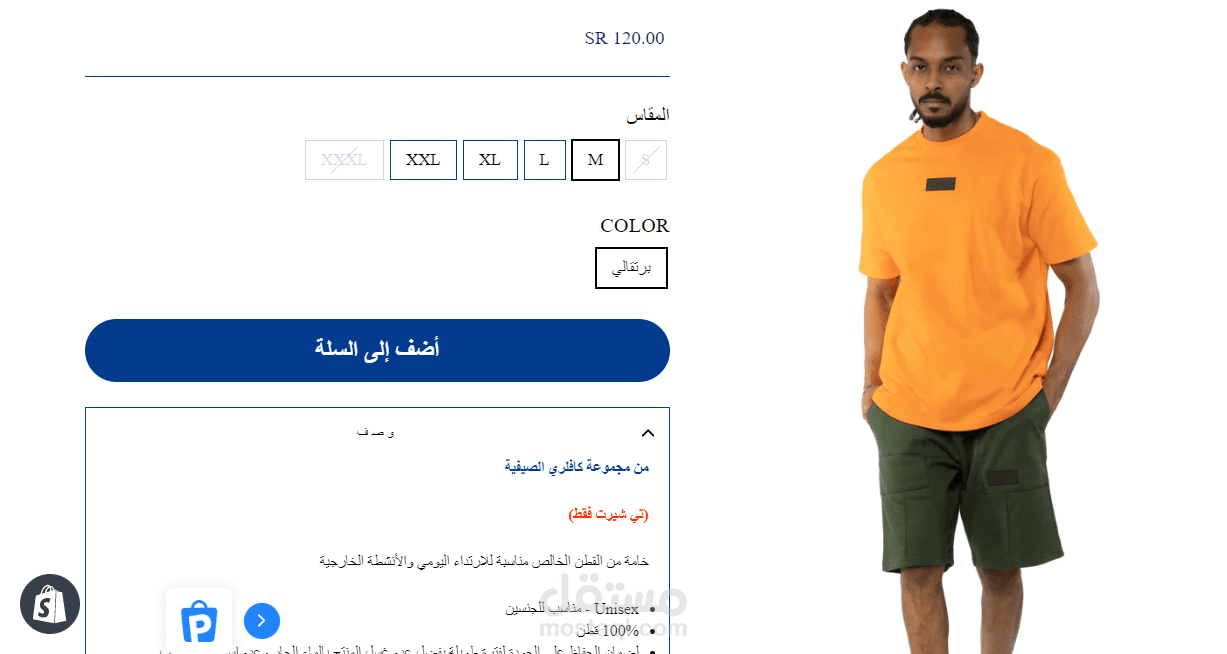
Task: Add the product with أضف إلى السلة
Action: pyautogui.click(x=377, y=350)
